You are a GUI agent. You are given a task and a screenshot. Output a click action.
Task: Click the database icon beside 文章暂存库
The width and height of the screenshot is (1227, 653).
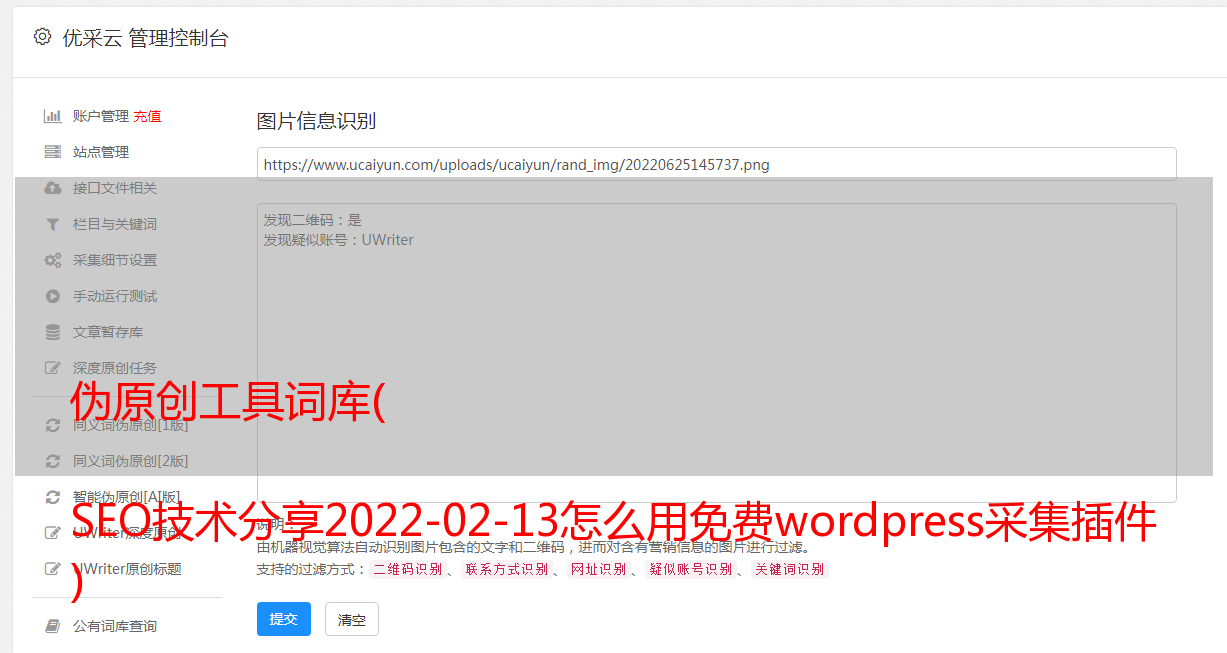(x=53, y=332)
